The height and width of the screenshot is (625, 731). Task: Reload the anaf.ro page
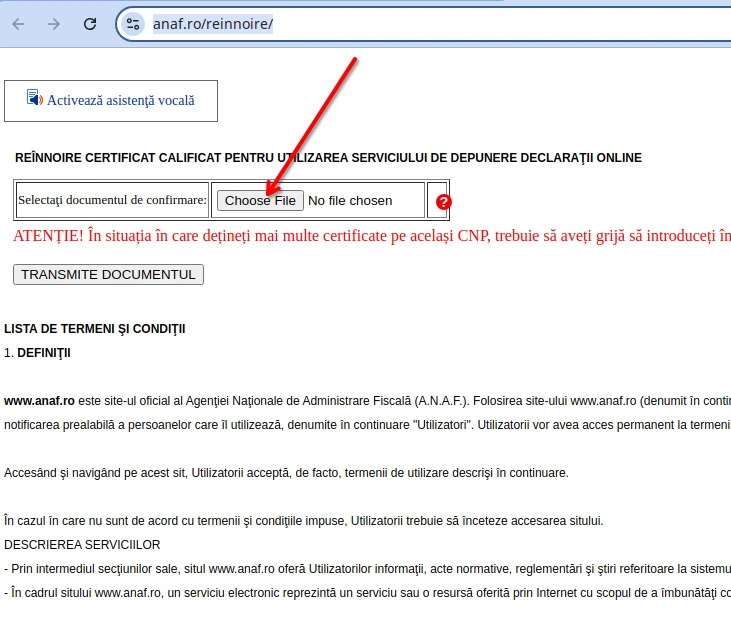pyautogui.click(x=90, y=24)
